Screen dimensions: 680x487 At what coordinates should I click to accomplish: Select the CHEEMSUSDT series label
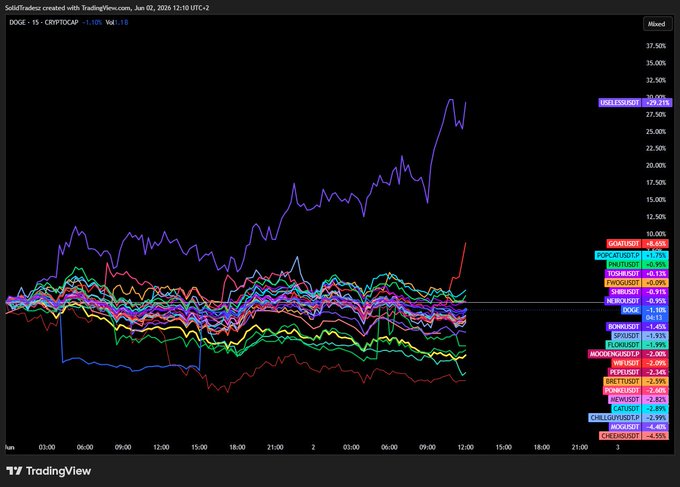pos(621,436)
